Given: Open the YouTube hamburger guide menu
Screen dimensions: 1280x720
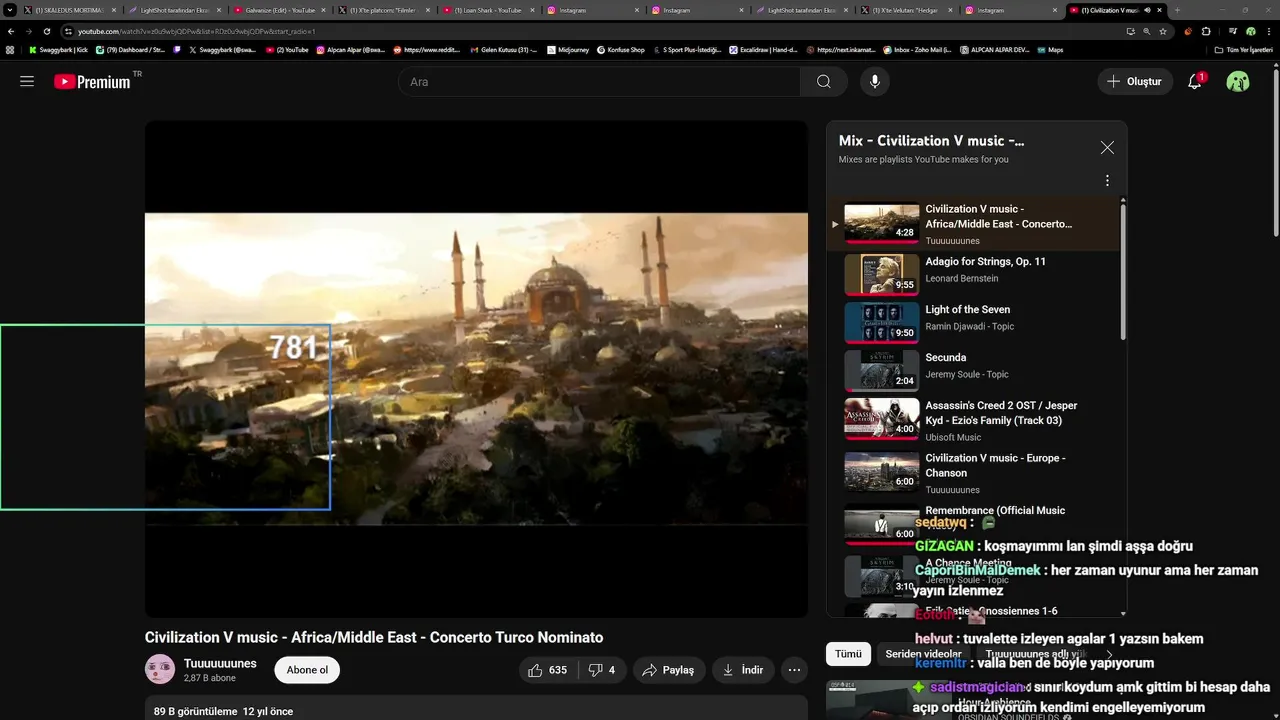Looking at the screenshot, I should (27, 82).
